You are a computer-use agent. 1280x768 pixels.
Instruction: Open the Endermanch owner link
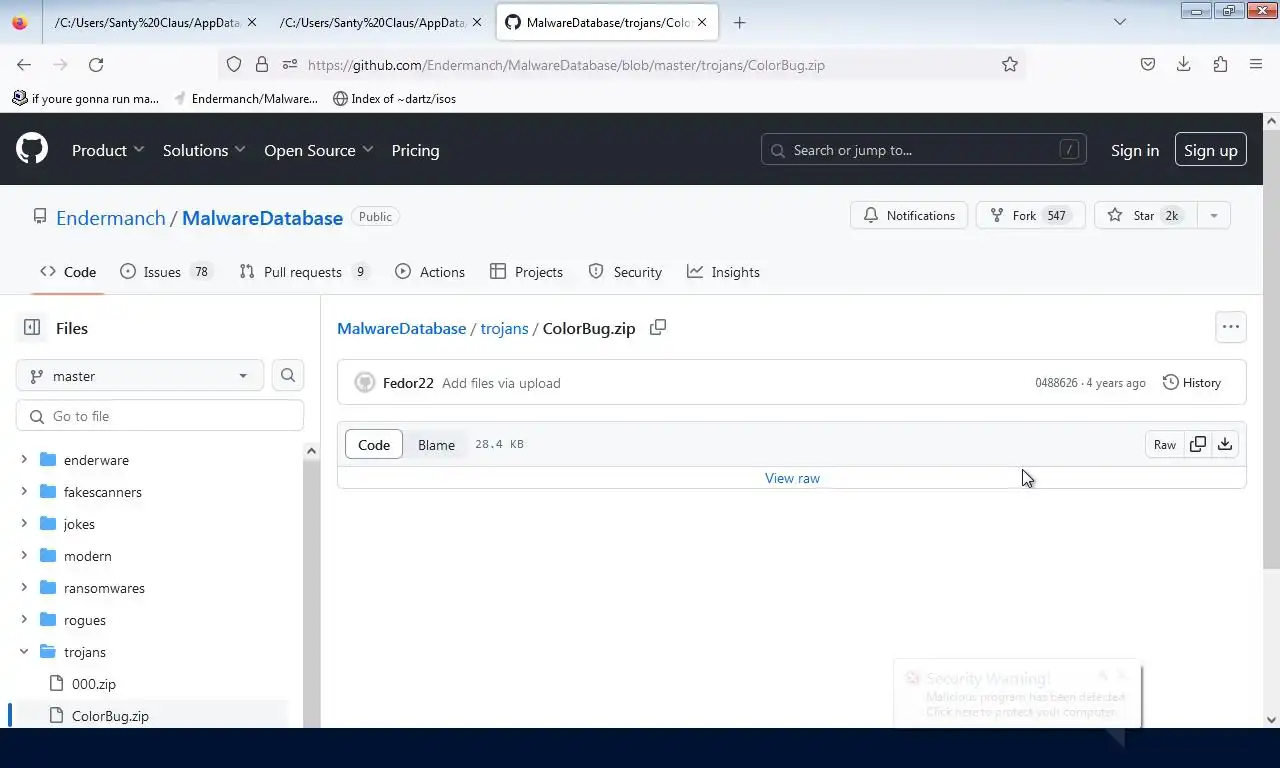111,218
